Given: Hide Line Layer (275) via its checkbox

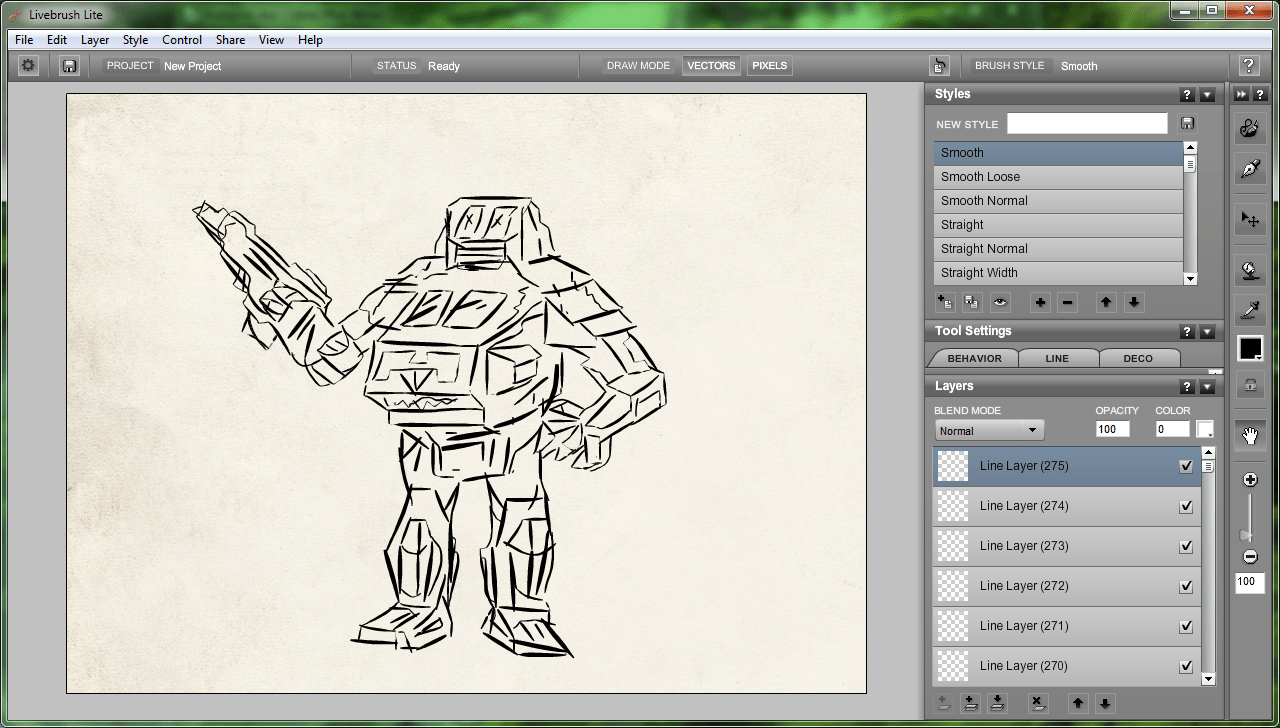Looking at the screenshot, I should (1186, 467).
